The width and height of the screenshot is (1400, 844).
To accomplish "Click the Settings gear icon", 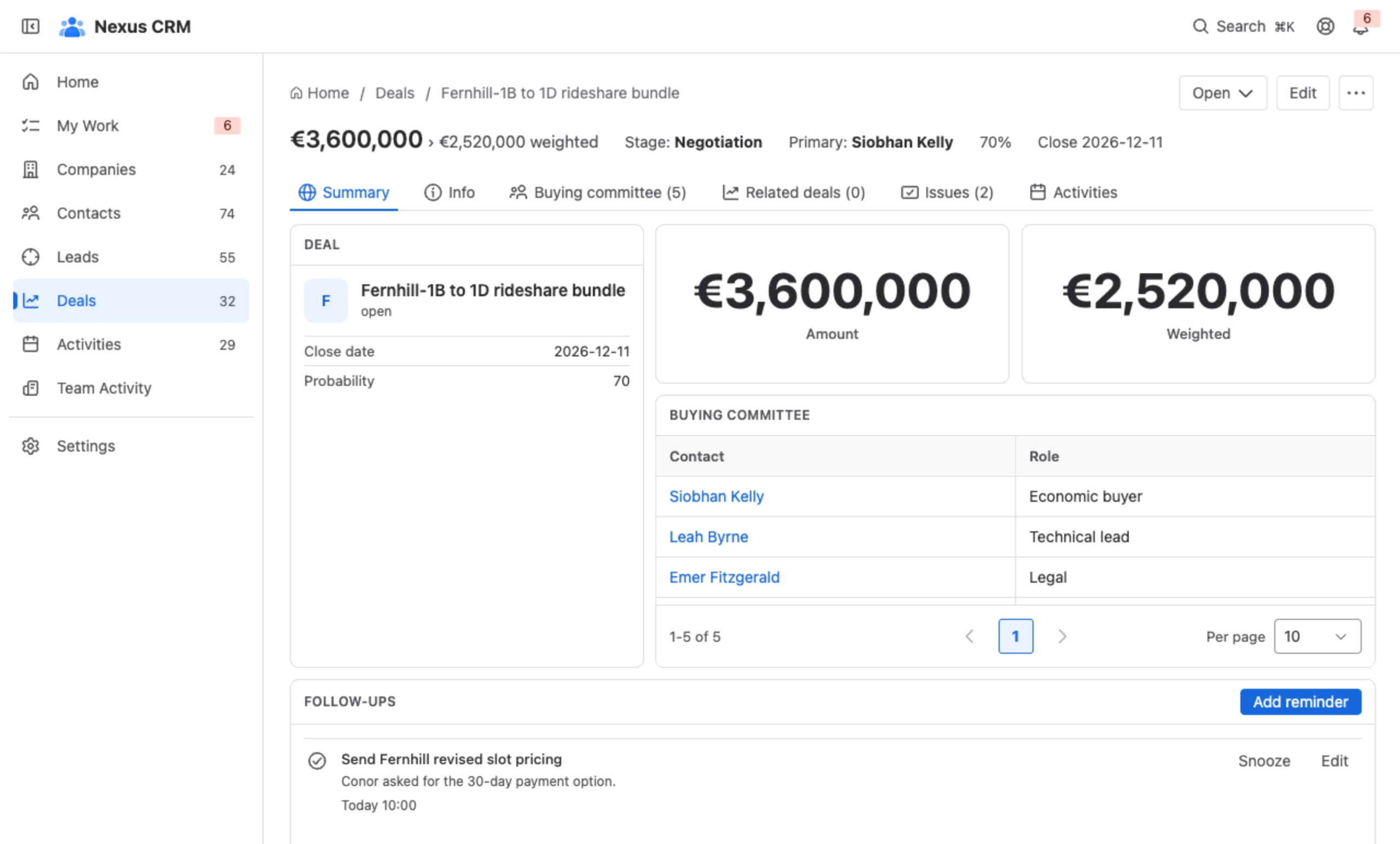I will pyautogui.click(x=31, y=446).
